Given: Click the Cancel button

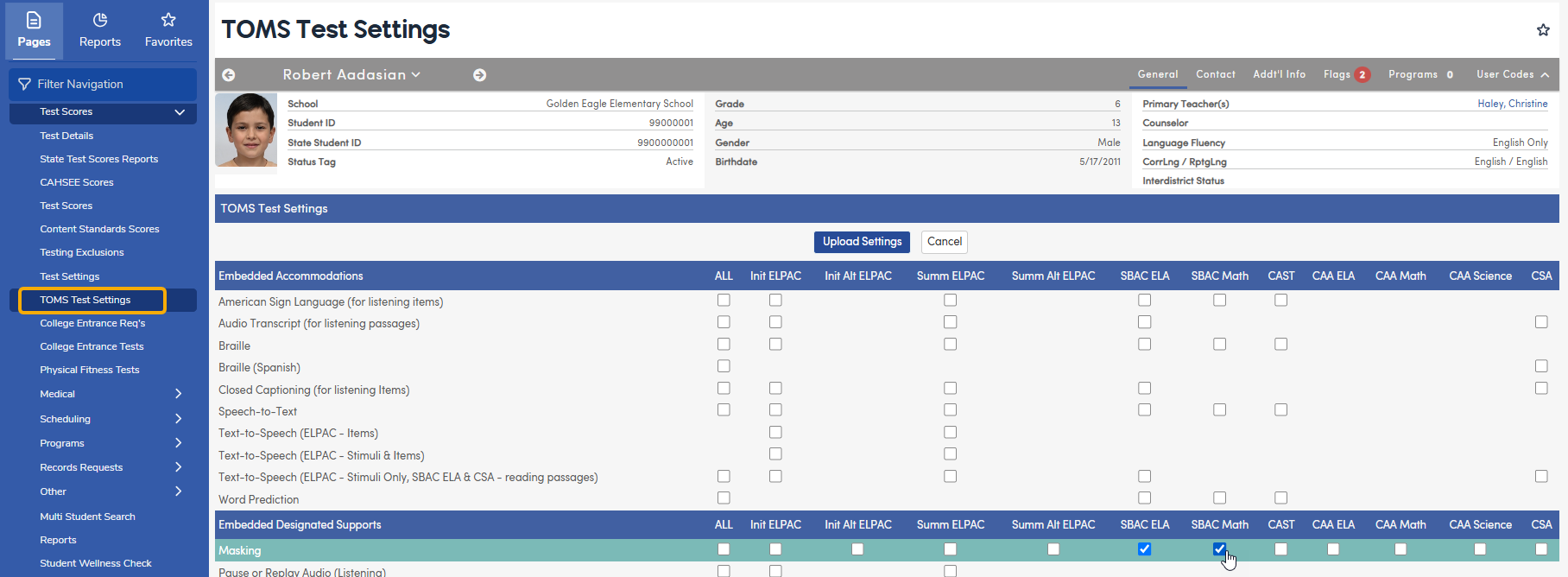Looking at the screenshot, I should [945, 242].
